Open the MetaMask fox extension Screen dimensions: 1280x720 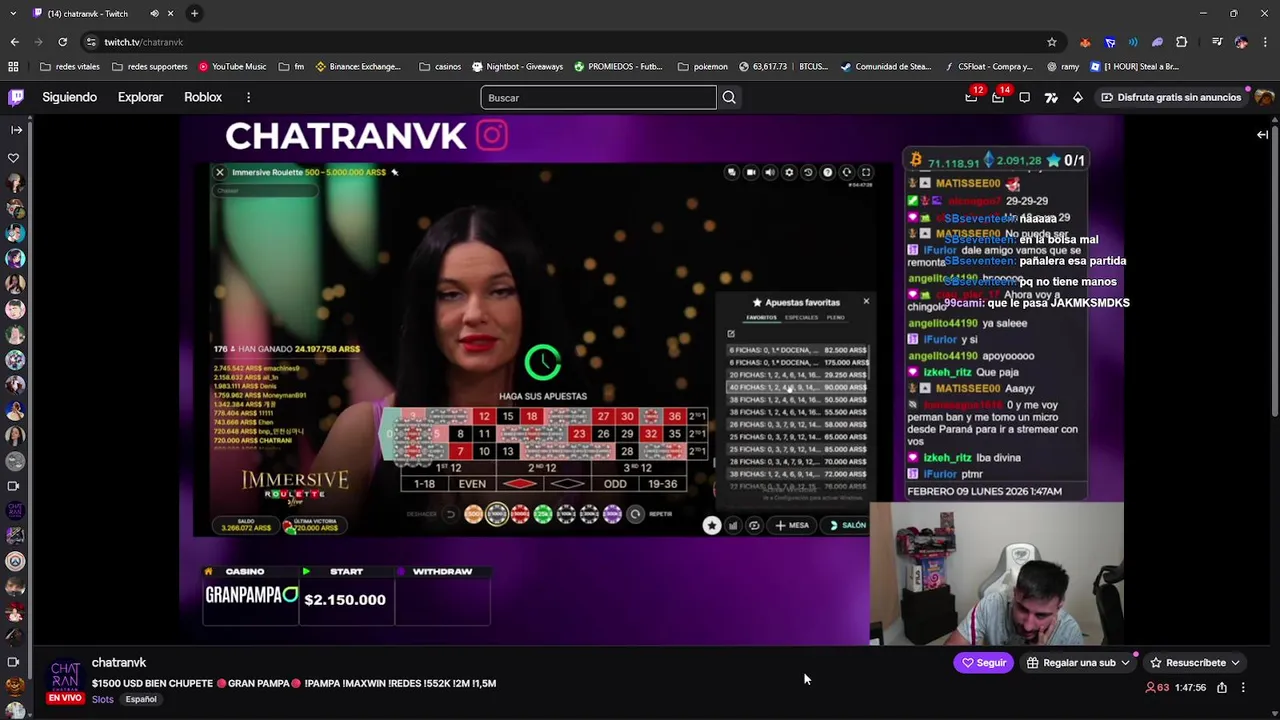(x=1085, y=42)
